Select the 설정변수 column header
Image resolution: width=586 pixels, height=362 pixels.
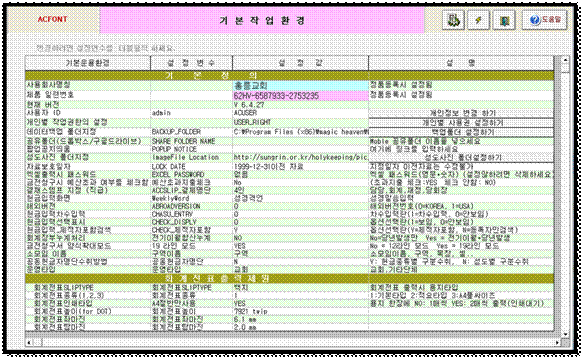point(191,63)
